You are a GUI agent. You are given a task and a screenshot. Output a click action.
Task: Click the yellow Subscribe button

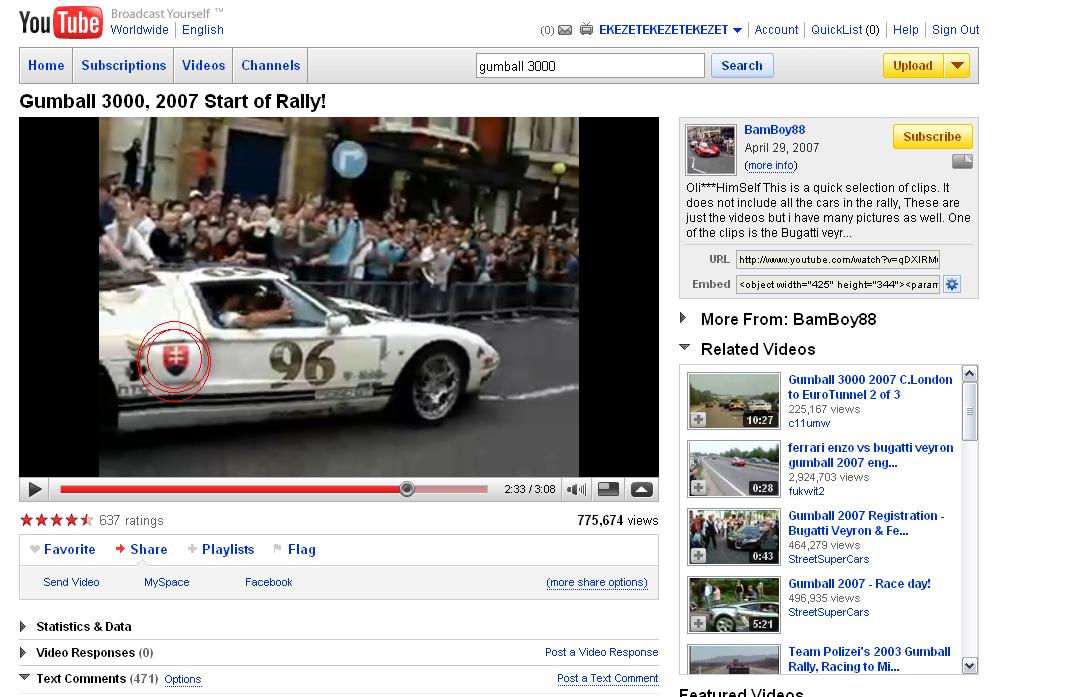tap(932, 137)
